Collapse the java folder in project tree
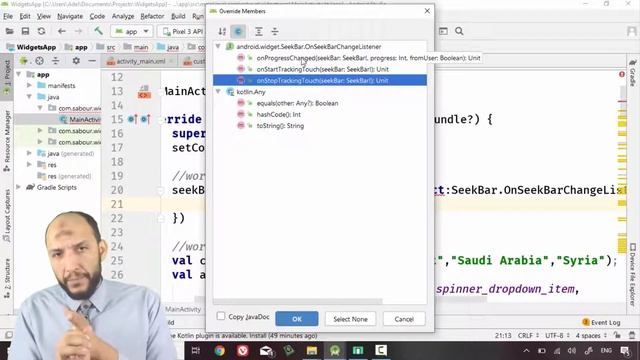Viewport: 640px width, 360px height. pyautogui.click(x=29, y=97)
